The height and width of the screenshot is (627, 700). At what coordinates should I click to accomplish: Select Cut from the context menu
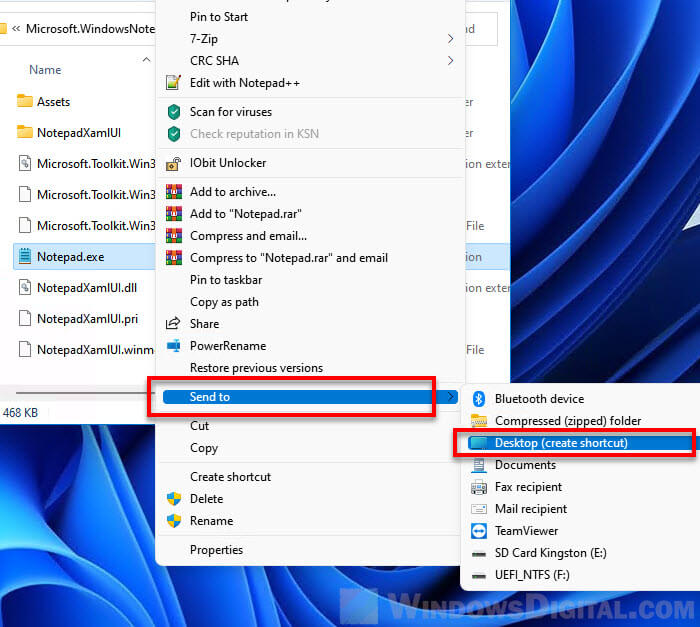click(x=199, y=426)
